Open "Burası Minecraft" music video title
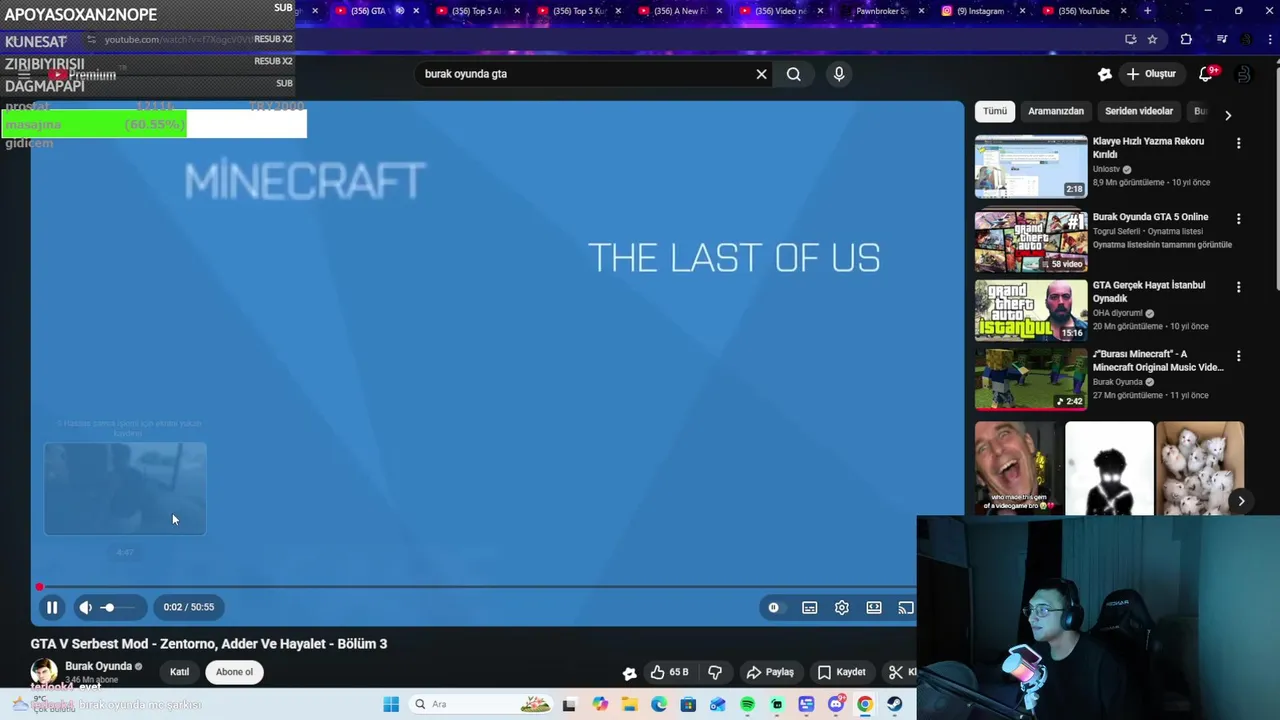 1158,361
